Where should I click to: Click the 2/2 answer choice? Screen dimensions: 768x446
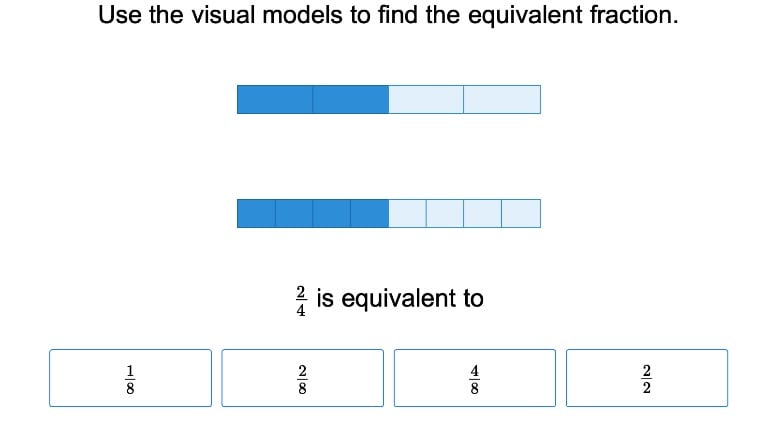pyautogui.click(x=646, y=378)
